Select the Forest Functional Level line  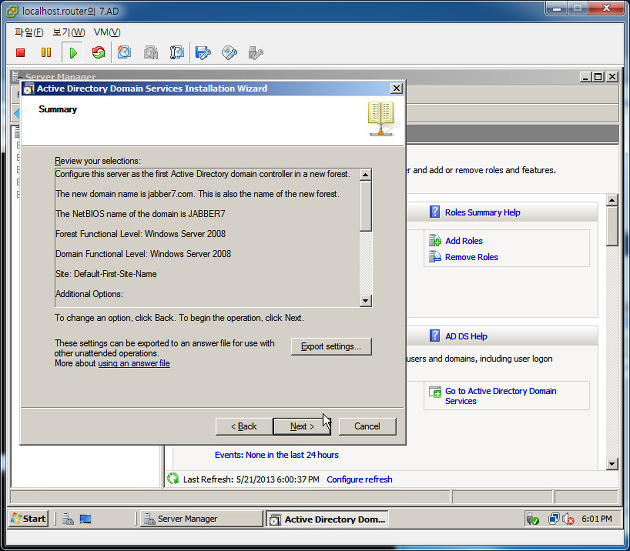click(x=141, y=234)
